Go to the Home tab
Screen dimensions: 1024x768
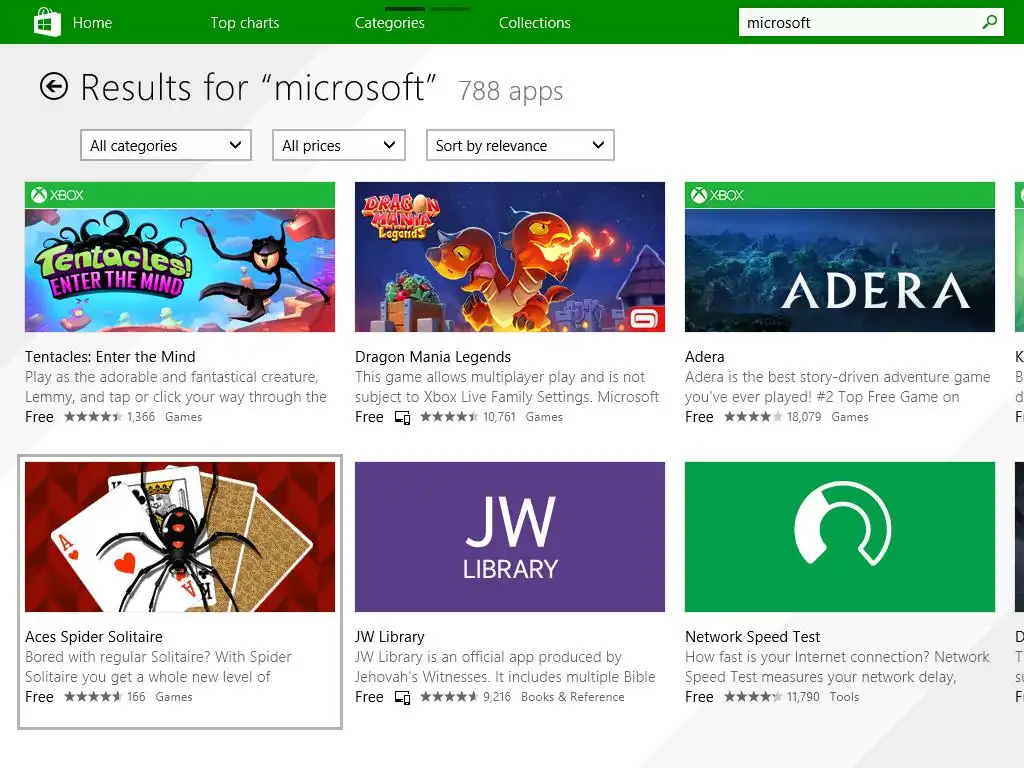point(92,22)
